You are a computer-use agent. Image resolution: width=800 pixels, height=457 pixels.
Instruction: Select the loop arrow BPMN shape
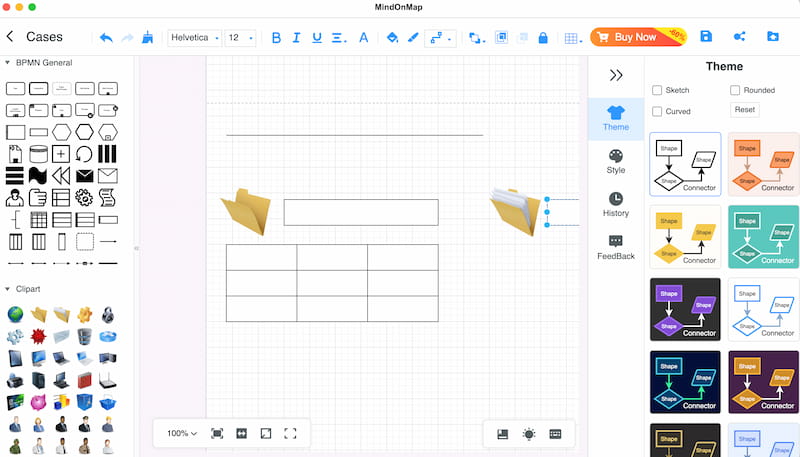84,154
